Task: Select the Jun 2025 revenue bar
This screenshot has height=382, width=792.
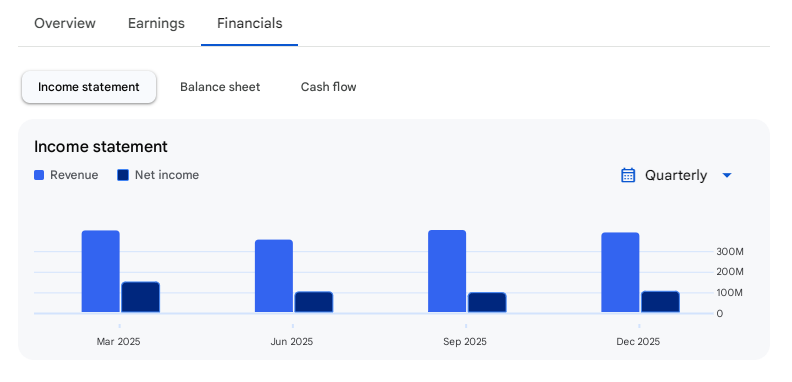Action: pos(274,276)
